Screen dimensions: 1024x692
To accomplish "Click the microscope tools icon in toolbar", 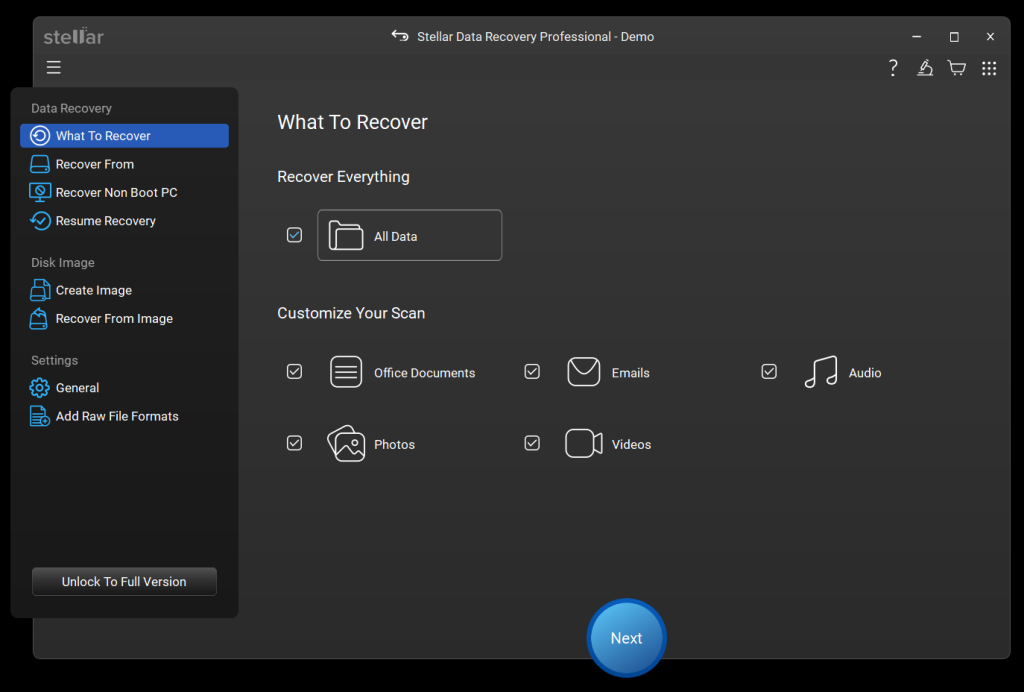I will click(925, 68).
